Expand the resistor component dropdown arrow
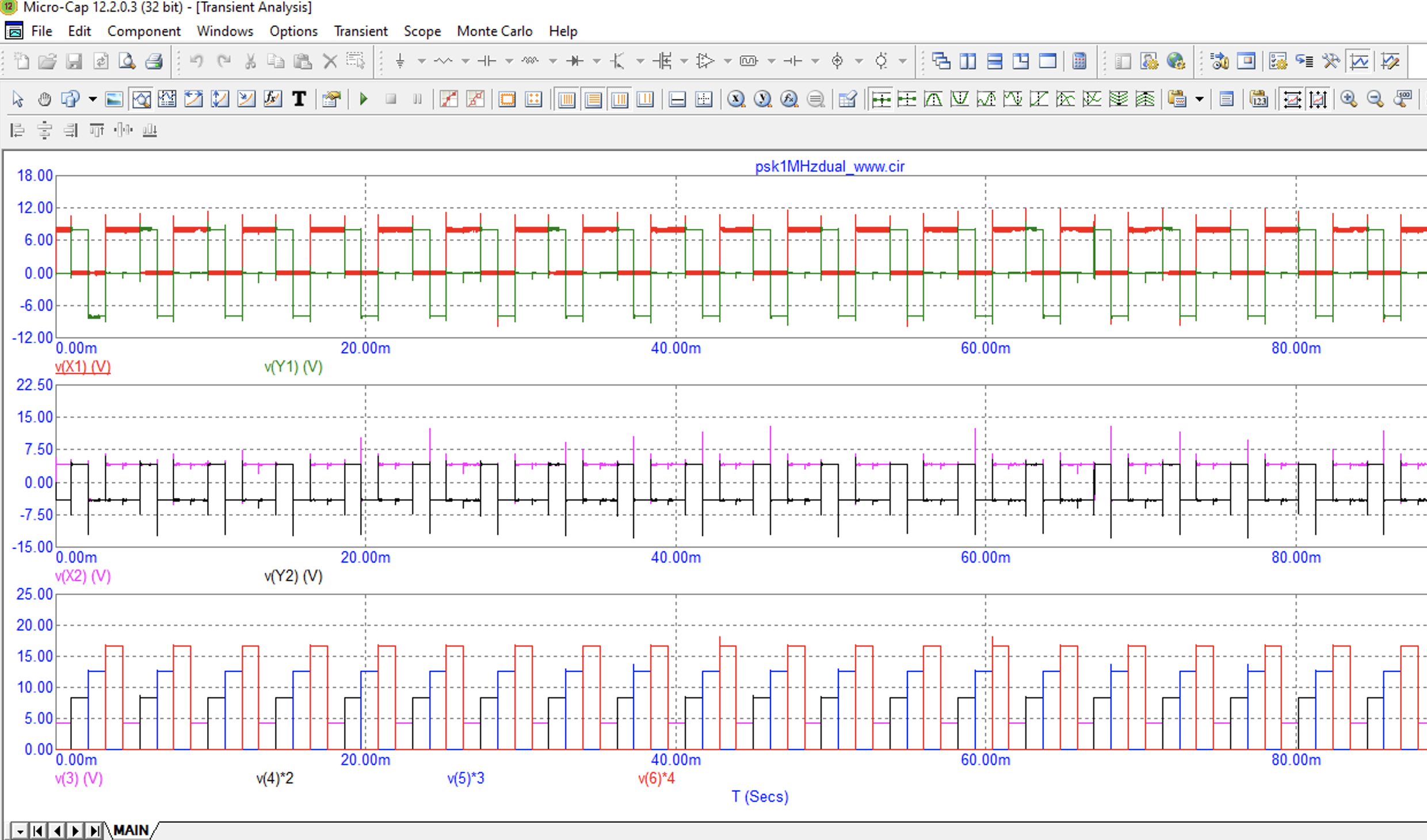 466,61
